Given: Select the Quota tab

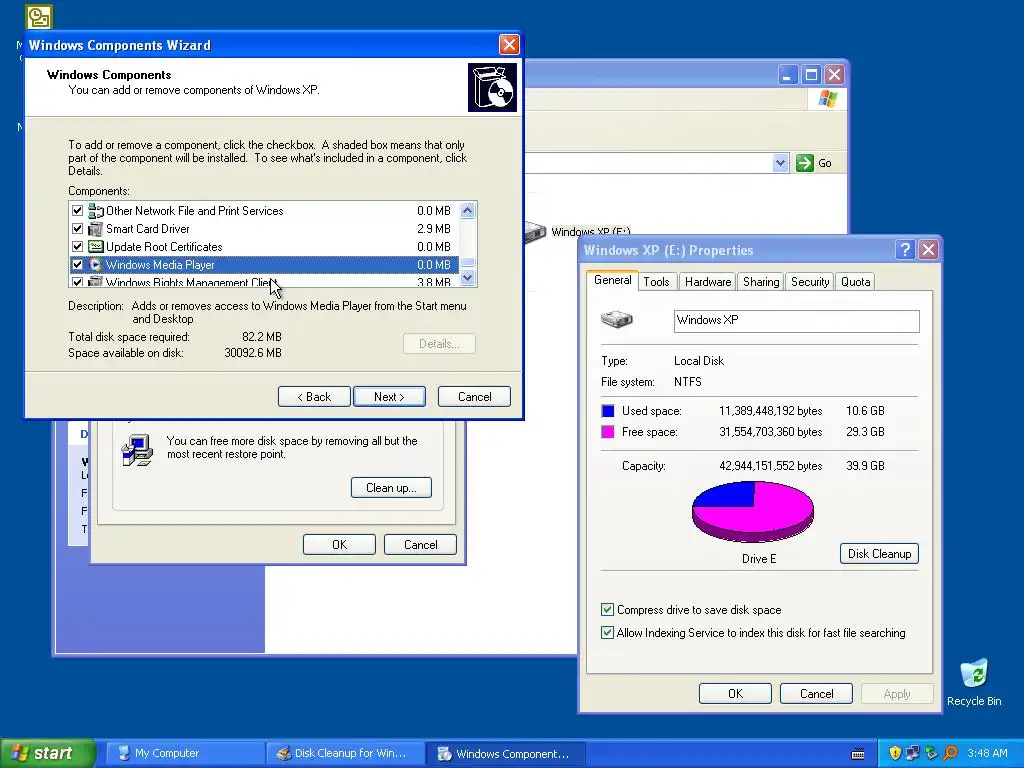Looking at the screenshot, I should coord(856,281).
